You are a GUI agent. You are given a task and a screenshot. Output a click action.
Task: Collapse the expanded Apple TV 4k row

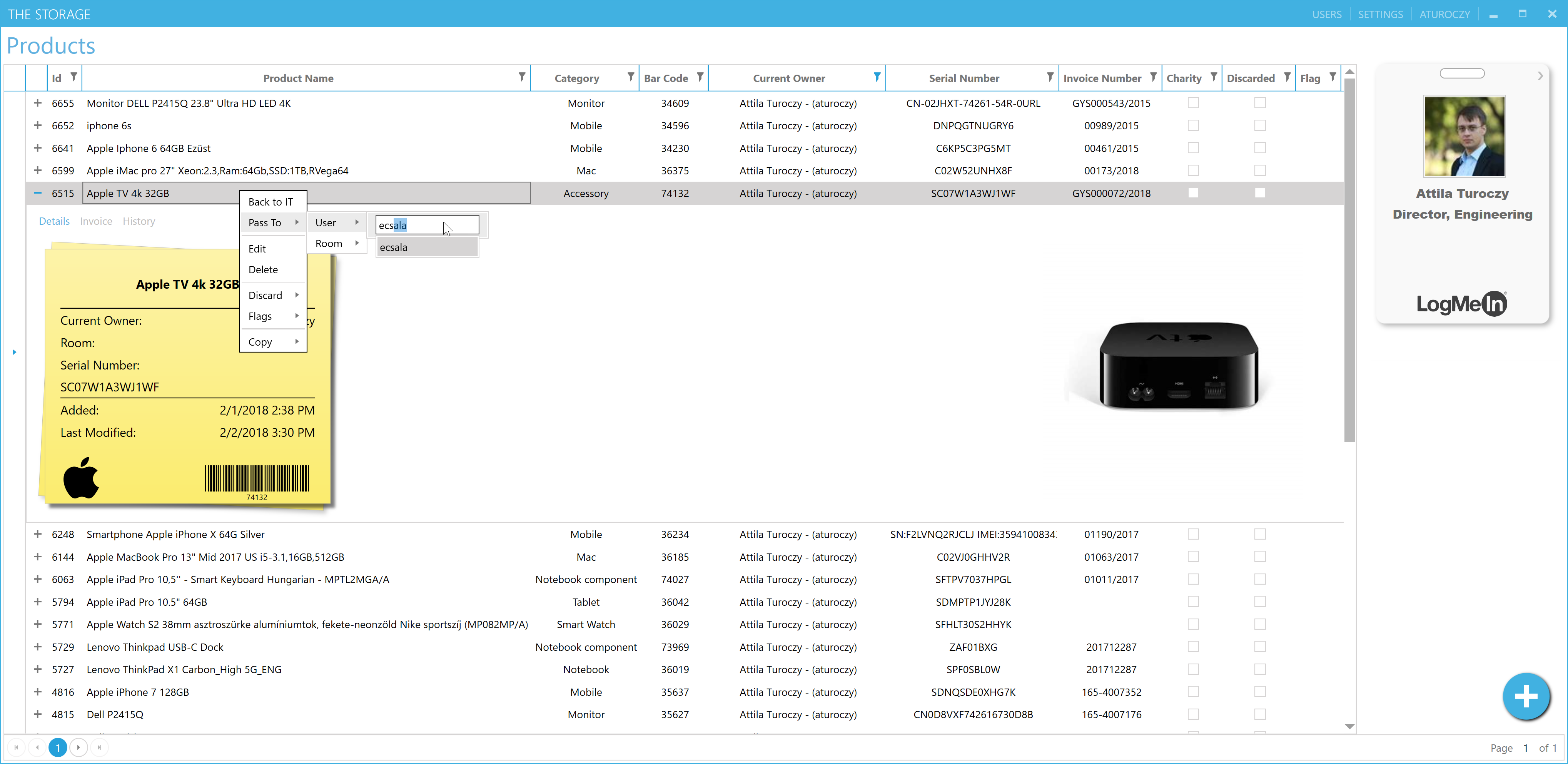pyautogui.click(x=38, y=193)
